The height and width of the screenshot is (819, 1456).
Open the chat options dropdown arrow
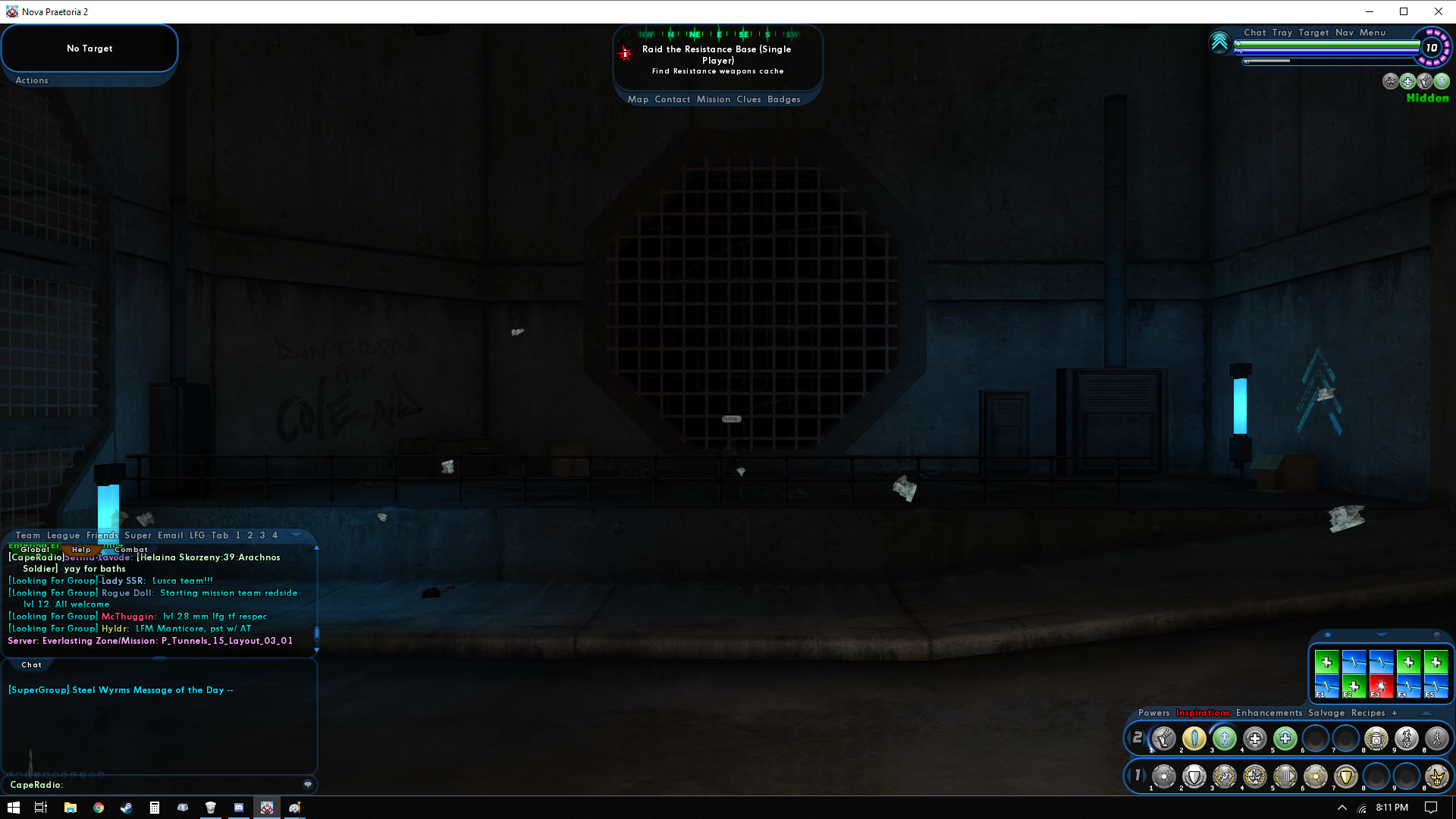click(297, 535)
